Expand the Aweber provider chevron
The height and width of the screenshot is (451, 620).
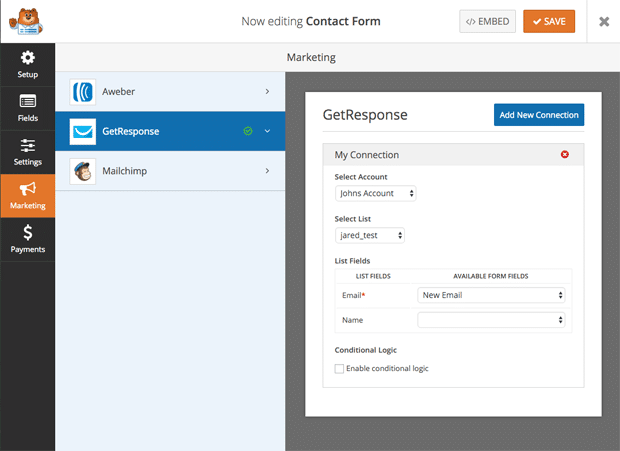[267, 91]
